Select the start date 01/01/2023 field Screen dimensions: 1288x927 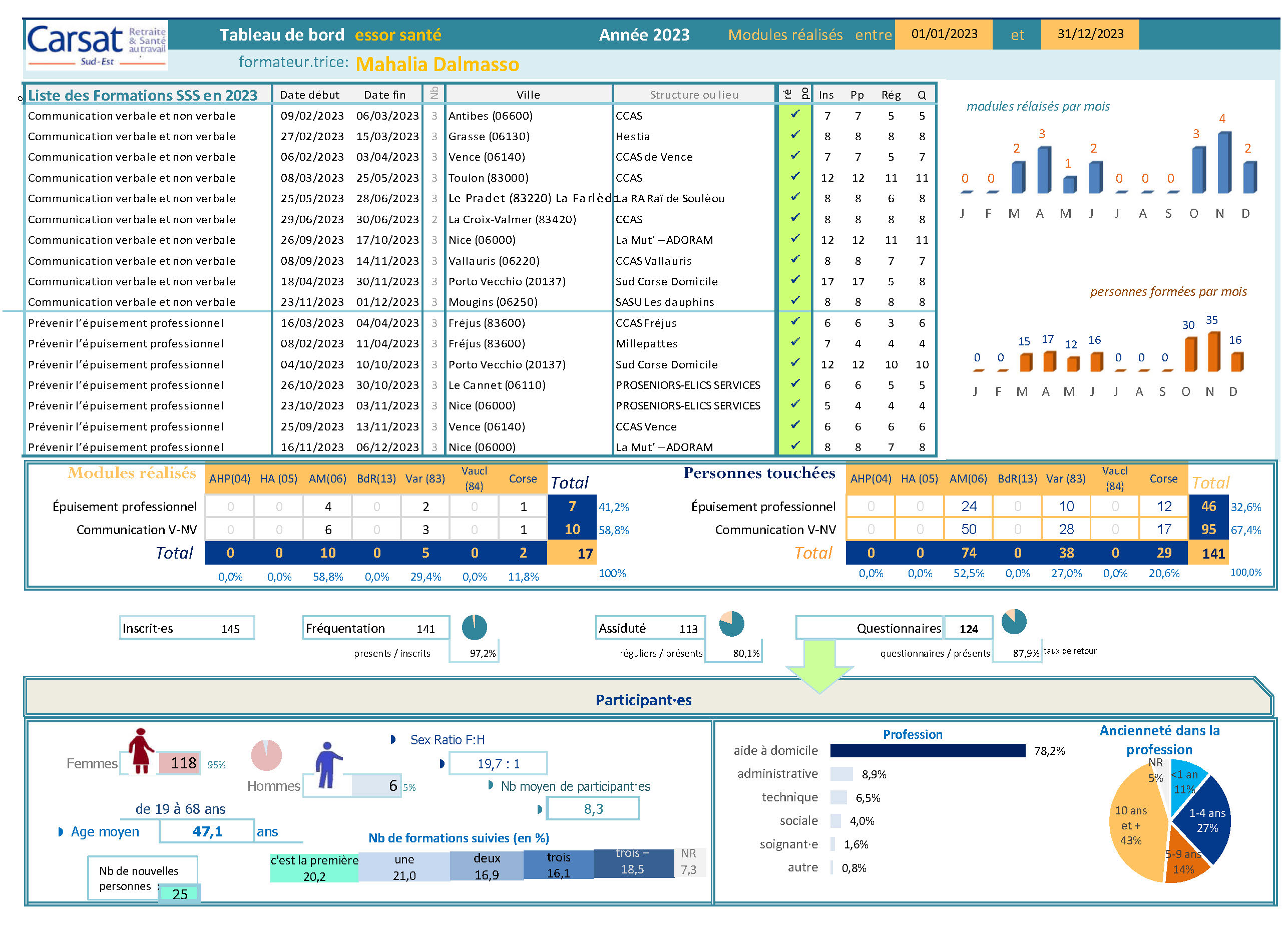[944, 34]
